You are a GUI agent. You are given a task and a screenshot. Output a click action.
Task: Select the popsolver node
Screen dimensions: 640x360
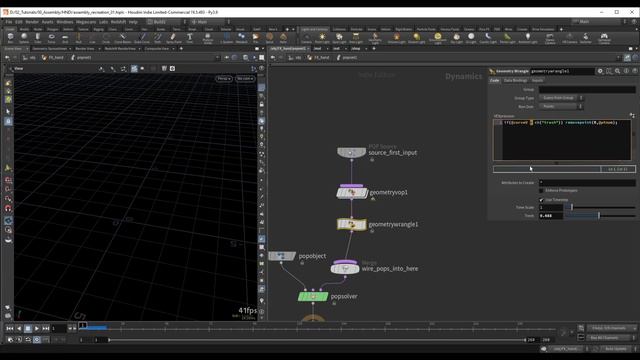pos(313,297)
